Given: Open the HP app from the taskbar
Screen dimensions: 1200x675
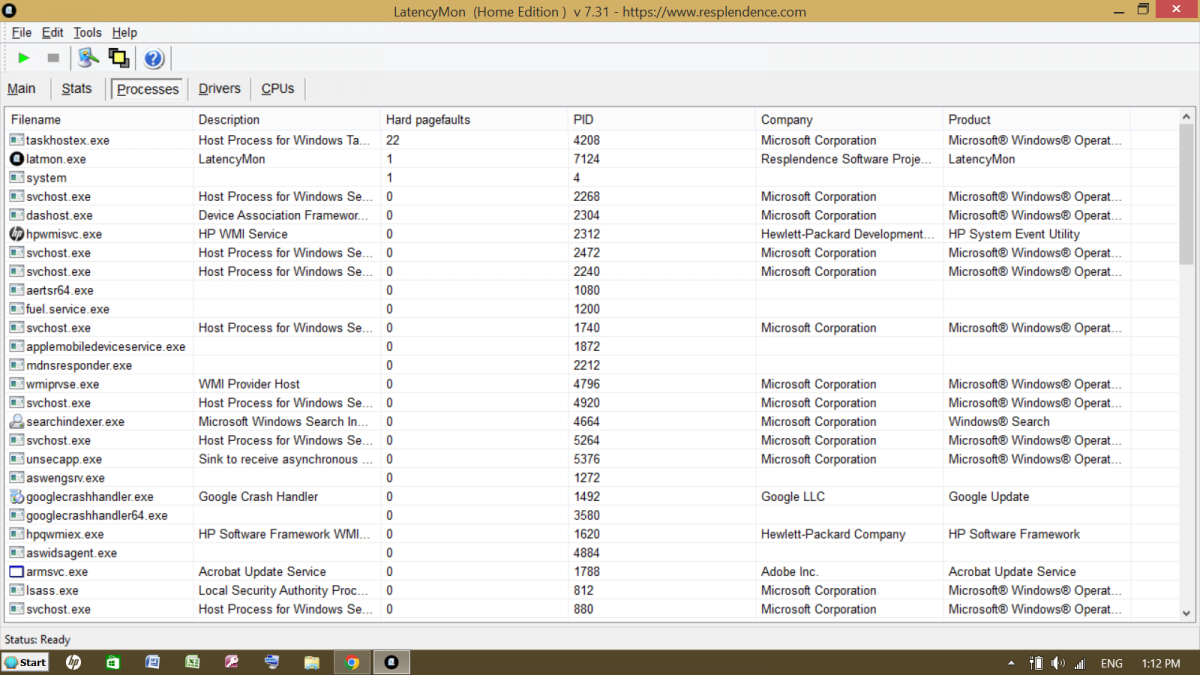Looking at the screenshot, I should click(73, 662).
